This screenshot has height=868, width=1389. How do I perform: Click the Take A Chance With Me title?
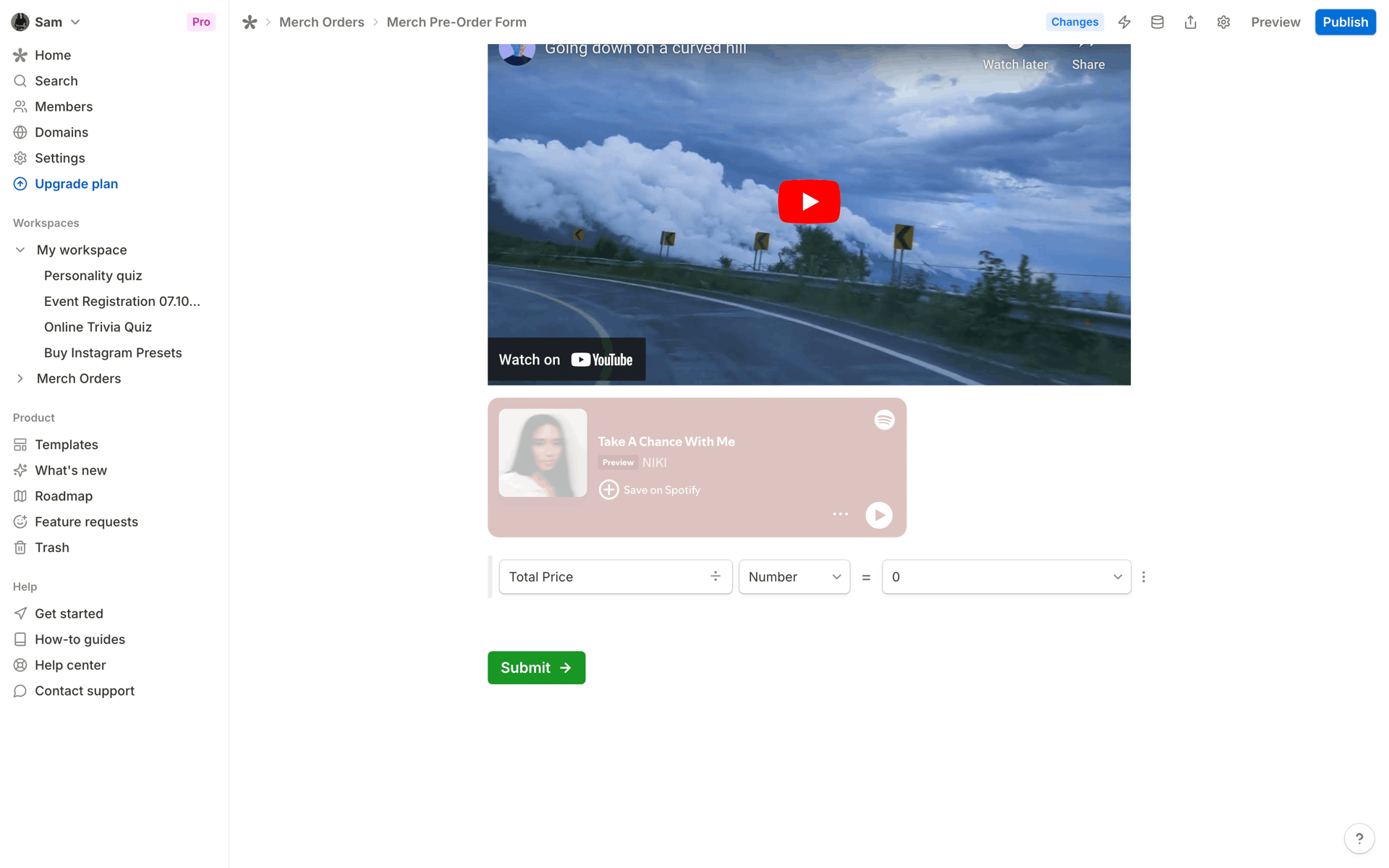point(666,441)
